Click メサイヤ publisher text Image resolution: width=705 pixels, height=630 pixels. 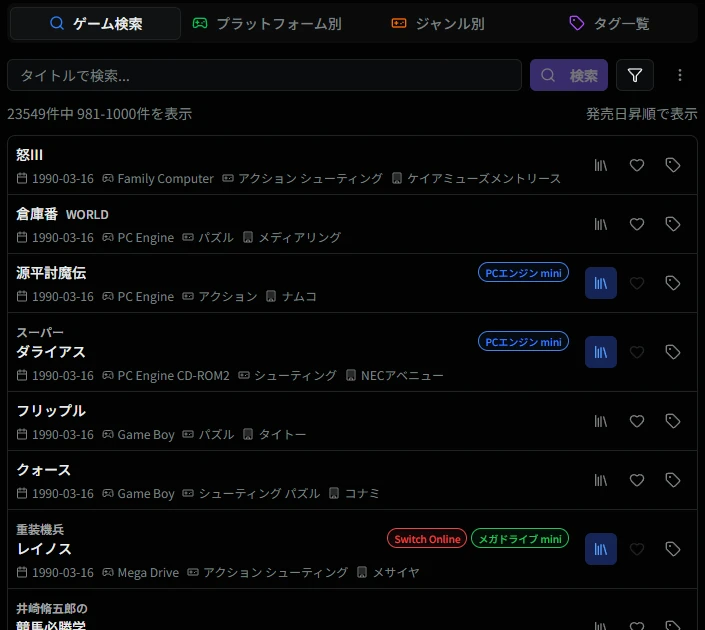pyautogui.click(x=396, y=572)
